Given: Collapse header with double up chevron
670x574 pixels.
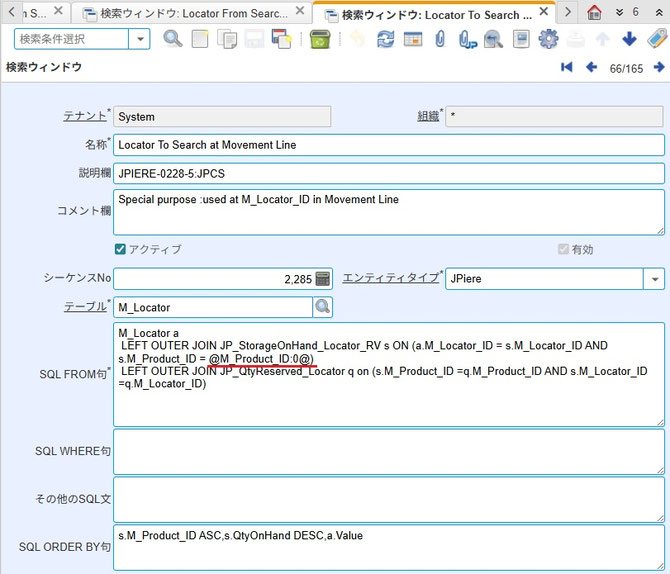Looking at the screenshot, I should click(x=659, y=12).
